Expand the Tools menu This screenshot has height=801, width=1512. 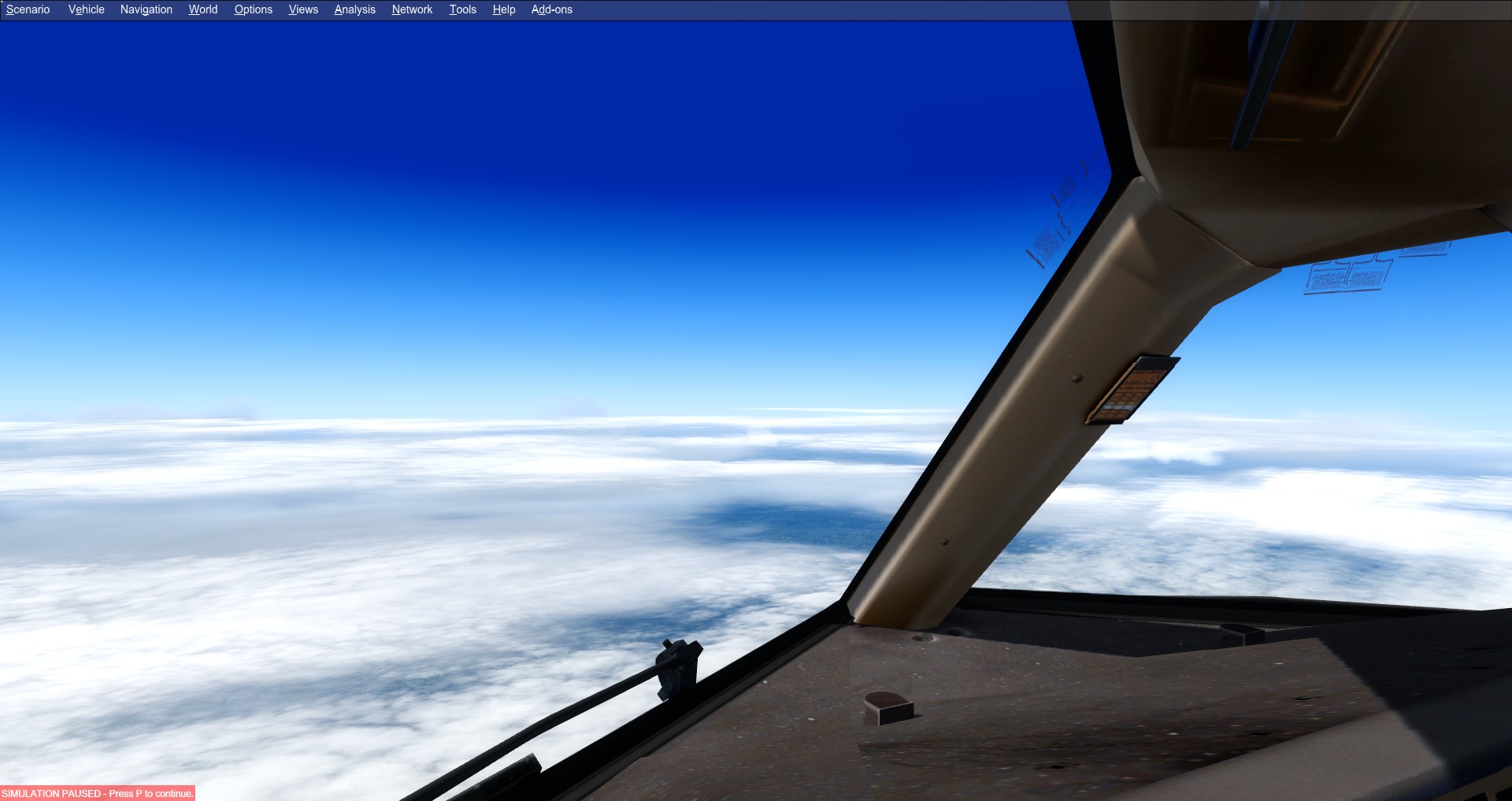[462, 9]
